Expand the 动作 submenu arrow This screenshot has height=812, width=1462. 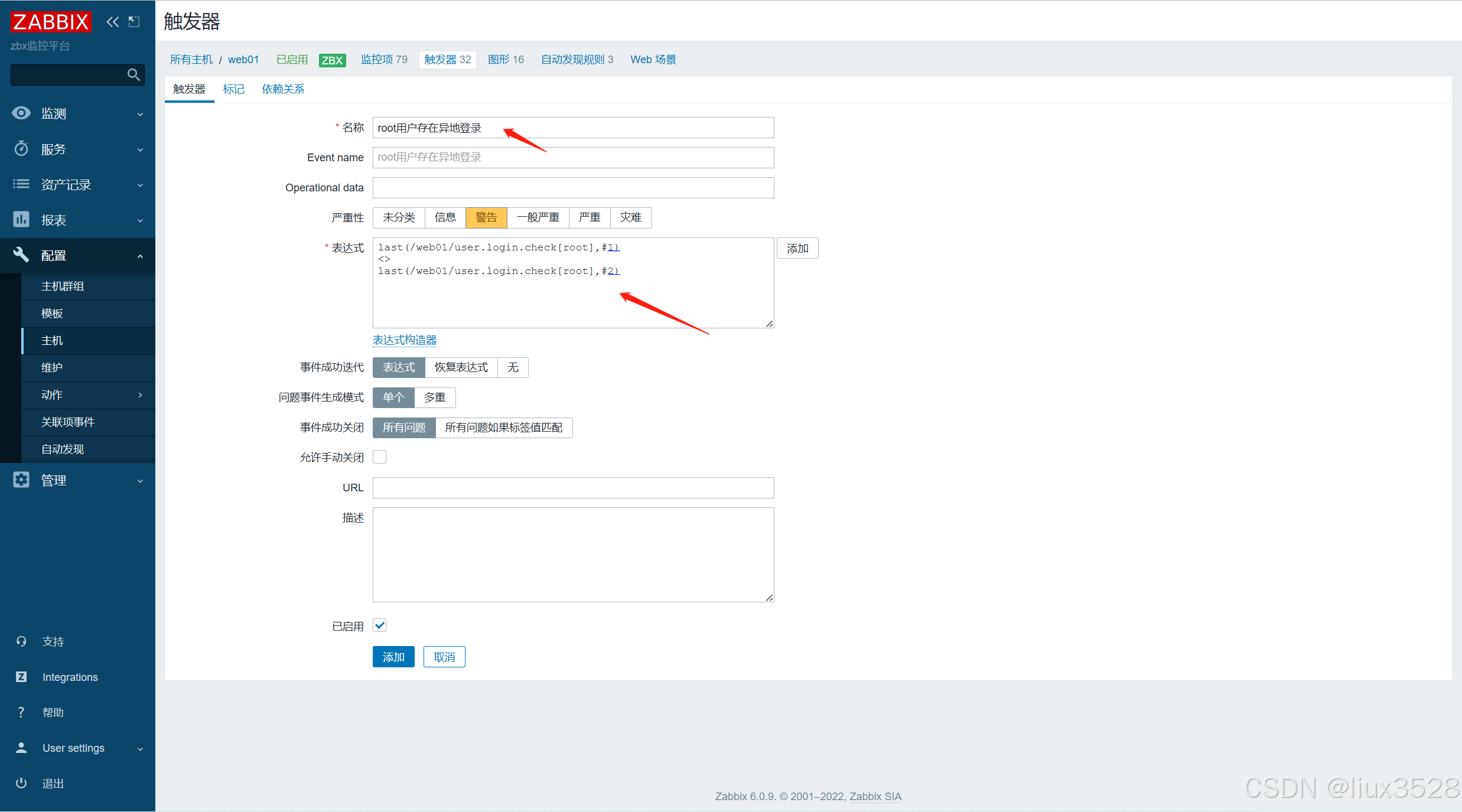[x=141, y=394]
